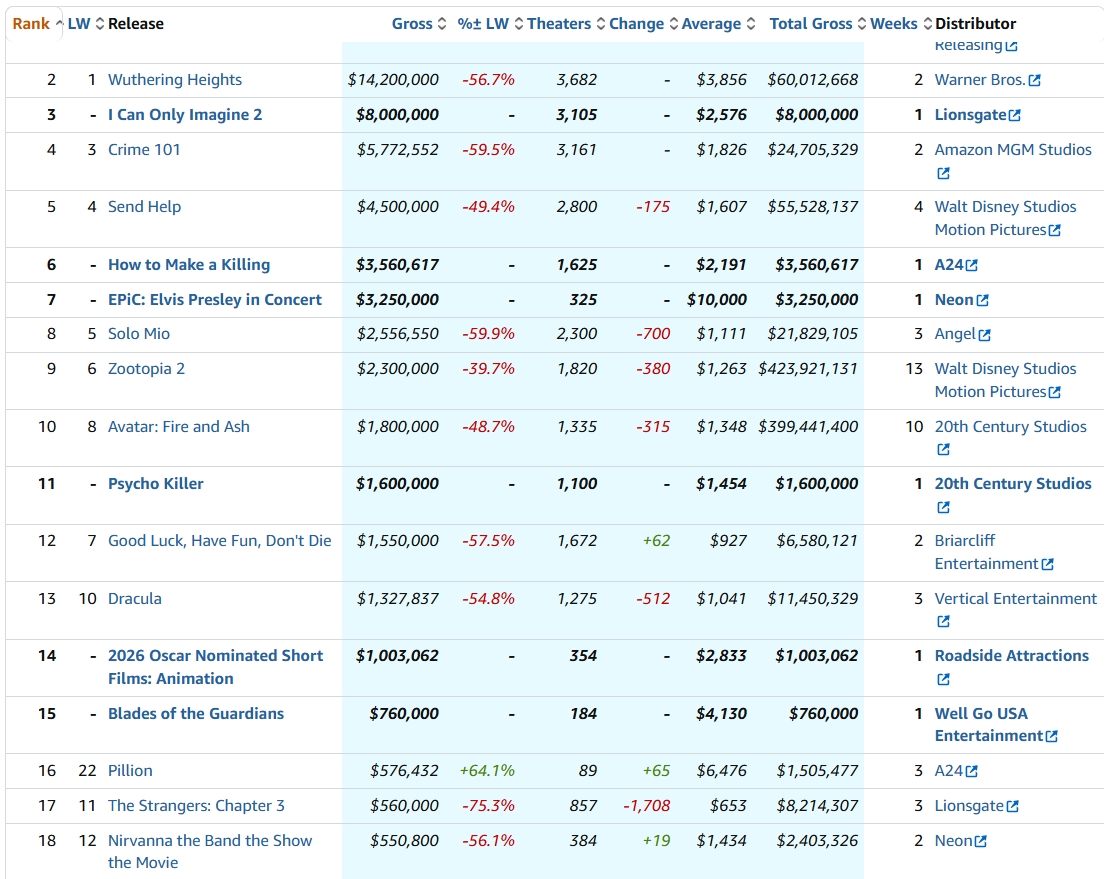Click external link icon beside Warner Bros.

coord(1034,81)
